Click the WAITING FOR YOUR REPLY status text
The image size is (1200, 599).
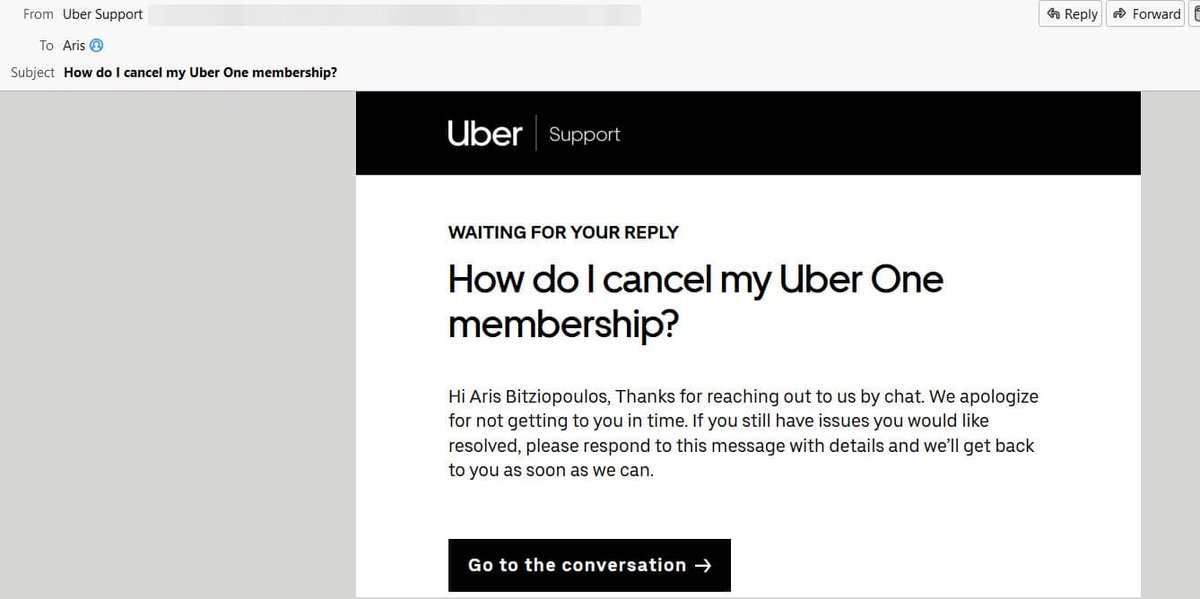coord(562,231)
